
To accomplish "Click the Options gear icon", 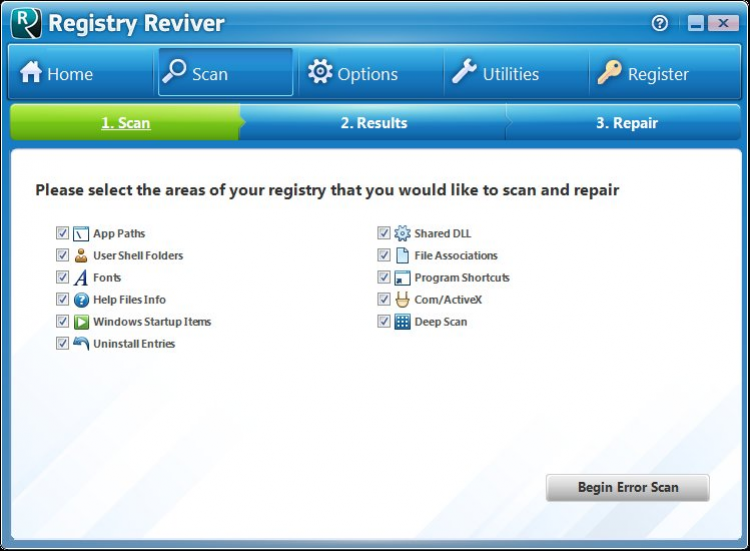I will pos(320,71).
